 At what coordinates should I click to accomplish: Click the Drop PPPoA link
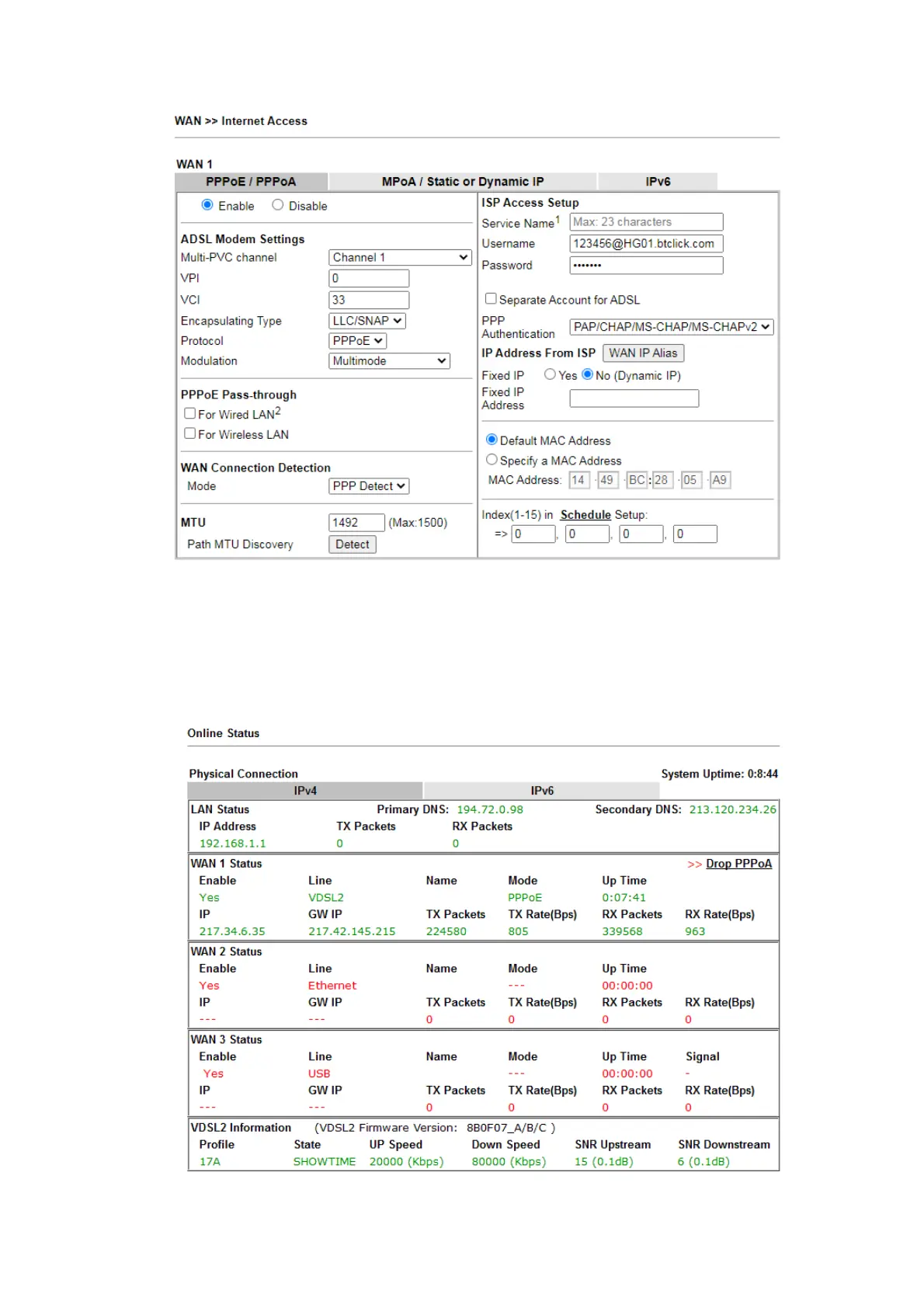click(738, 864)
